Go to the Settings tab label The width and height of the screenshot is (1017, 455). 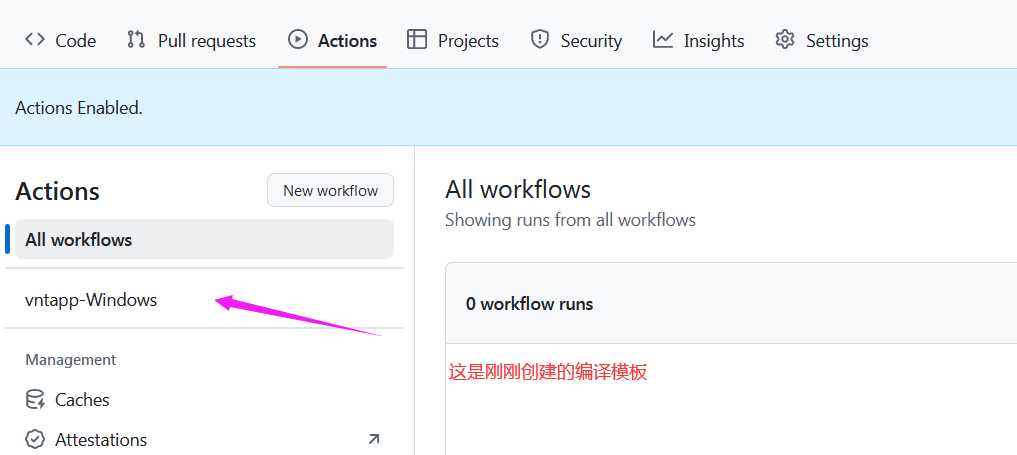[837, 41]
